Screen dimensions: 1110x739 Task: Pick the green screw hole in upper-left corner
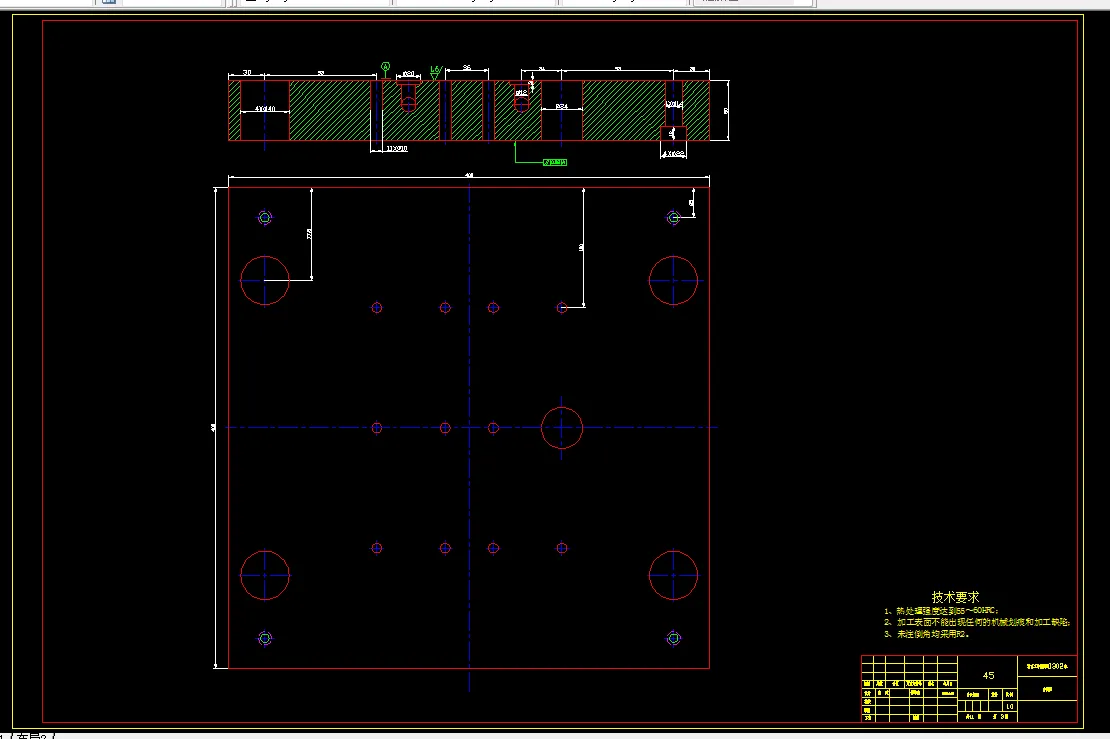click(265, 217)
